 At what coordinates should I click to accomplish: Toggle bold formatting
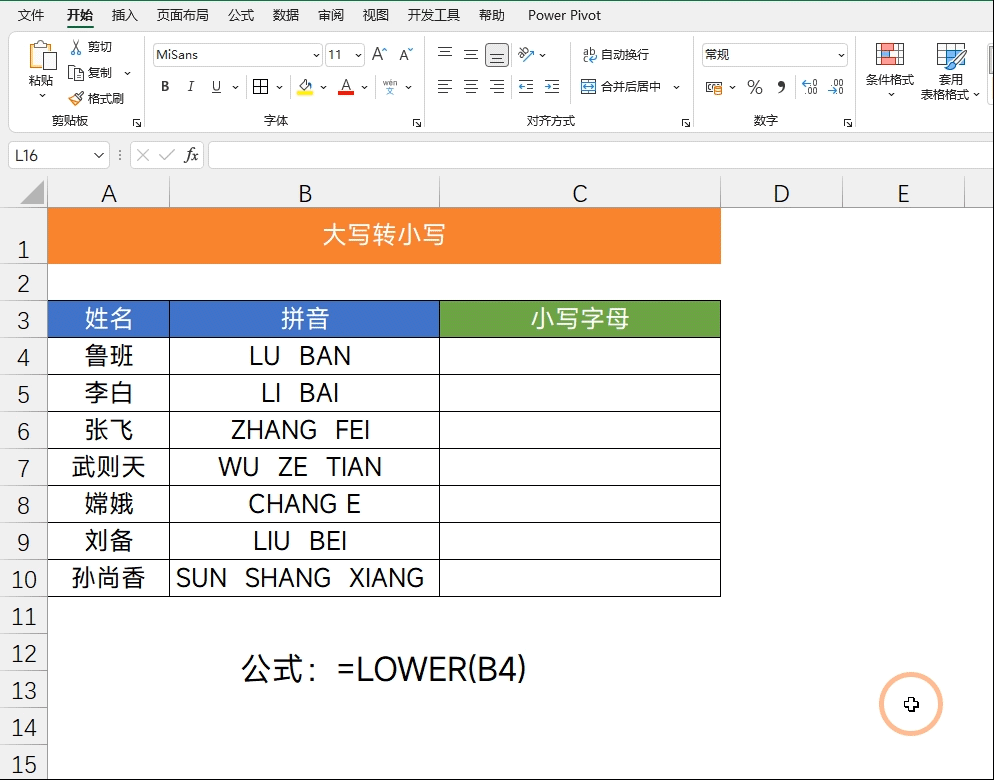164,88
